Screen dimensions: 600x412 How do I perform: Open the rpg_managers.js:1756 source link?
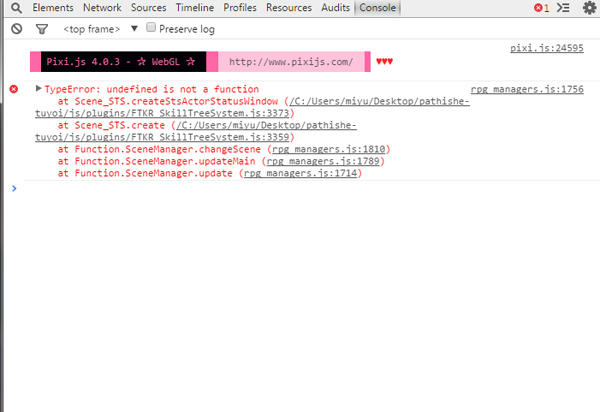pyautogui.click(x=527, y=90)
